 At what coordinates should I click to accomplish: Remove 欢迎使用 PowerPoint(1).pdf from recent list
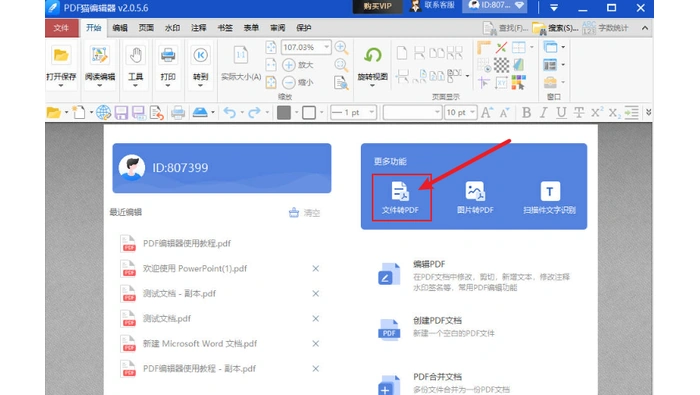[316, 268]
